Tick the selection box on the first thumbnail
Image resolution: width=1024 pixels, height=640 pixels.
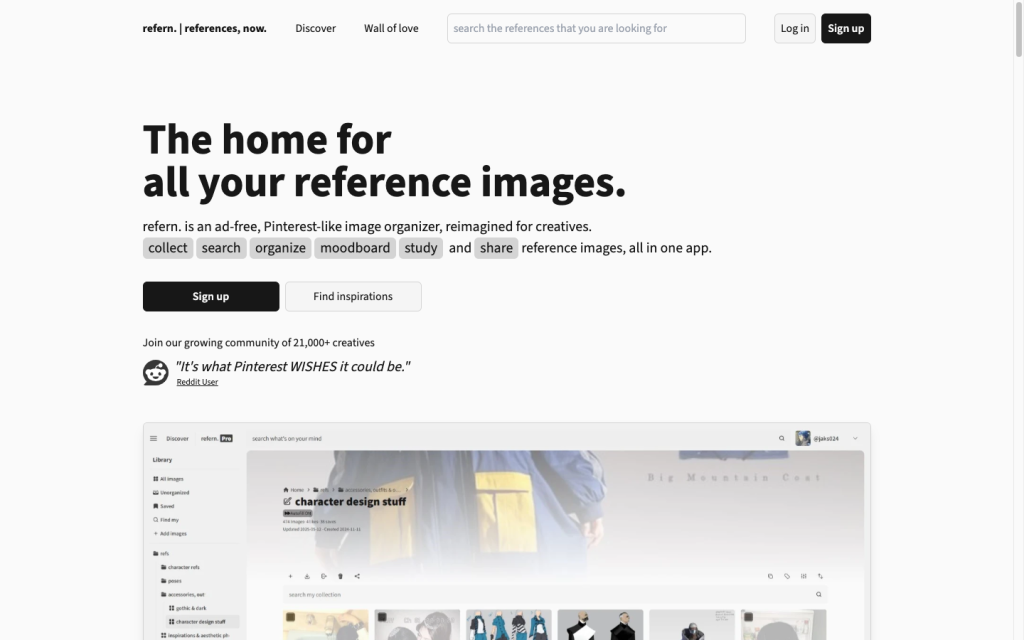point(289,617)
